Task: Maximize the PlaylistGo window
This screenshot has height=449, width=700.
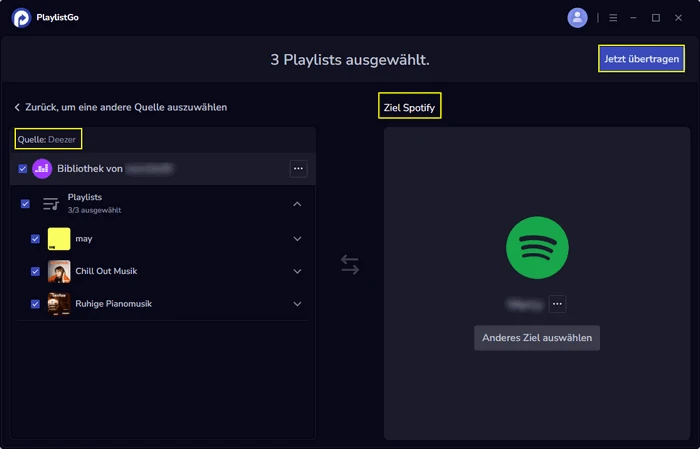Action: coord(656,18)
